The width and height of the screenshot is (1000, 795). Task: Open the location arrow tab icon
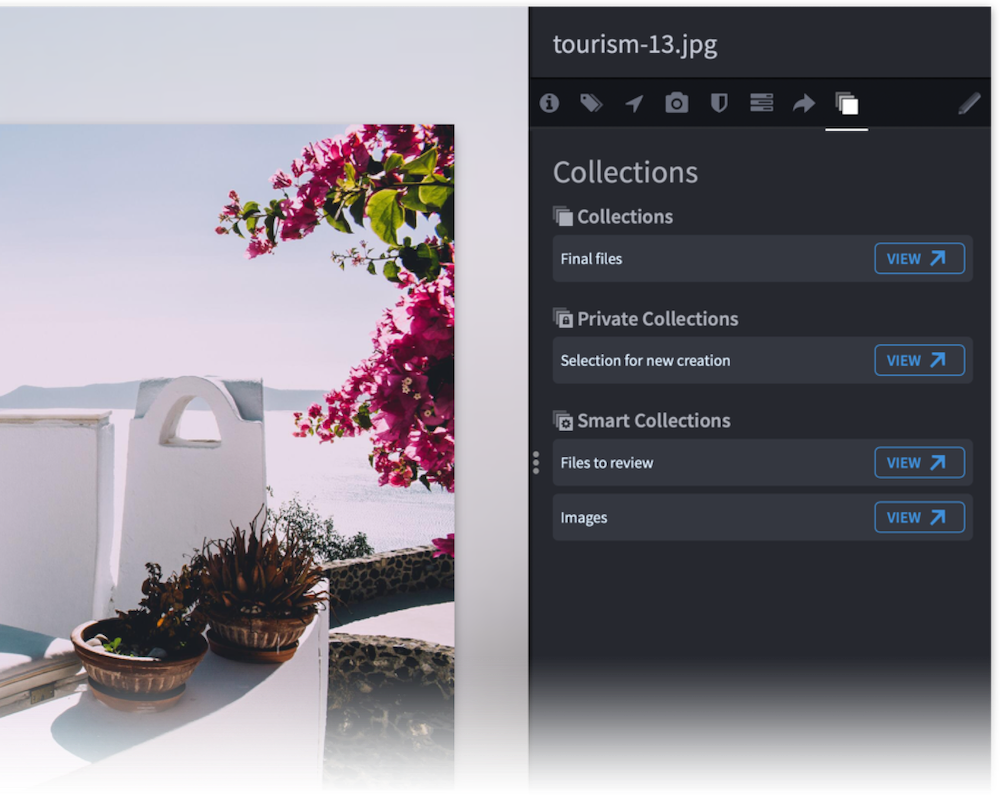[x=634, y=103]
